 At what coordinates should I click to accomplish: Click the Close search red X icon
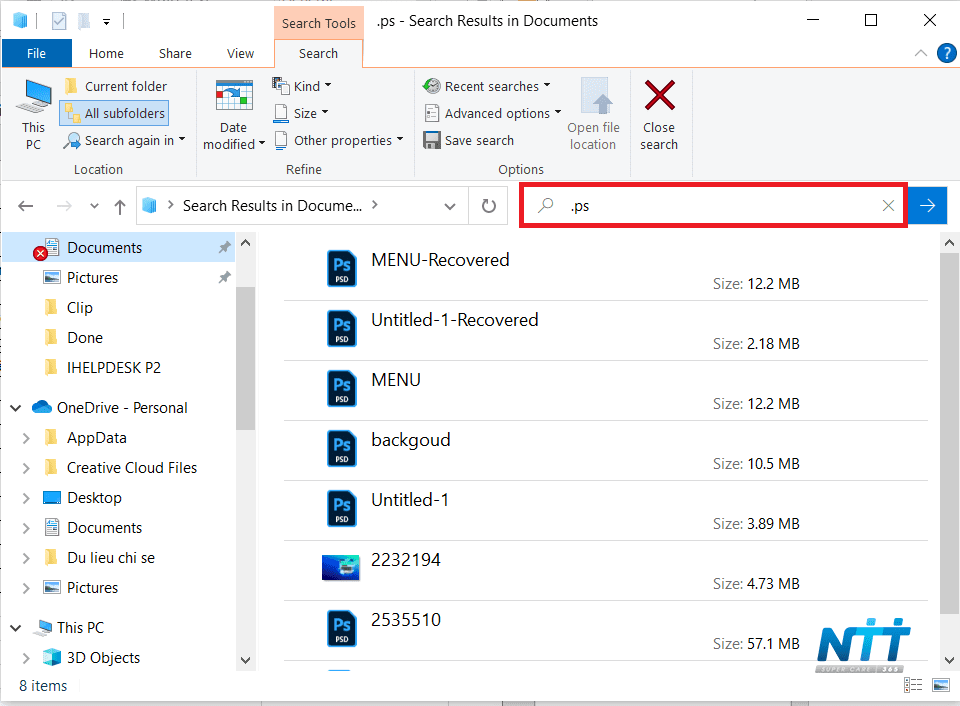click(x=659, y=96)
